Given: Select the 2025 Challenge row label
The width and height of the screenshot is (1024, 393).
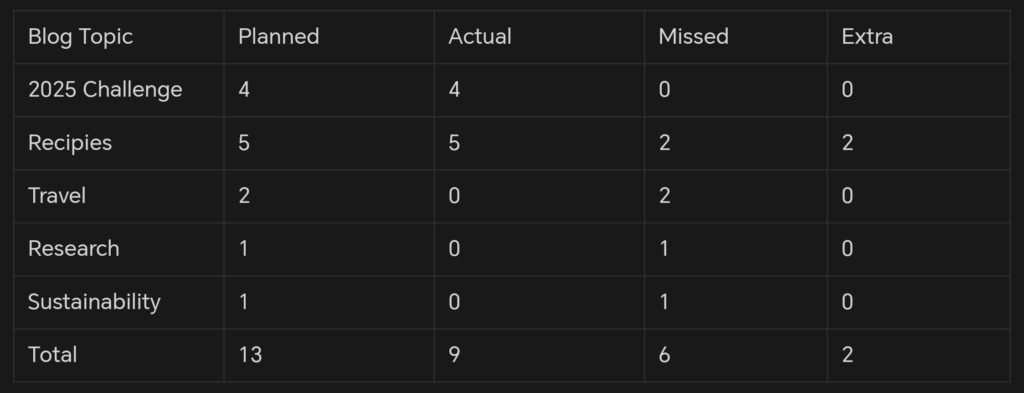Looking at the screenshot, I should click(105, 89).
